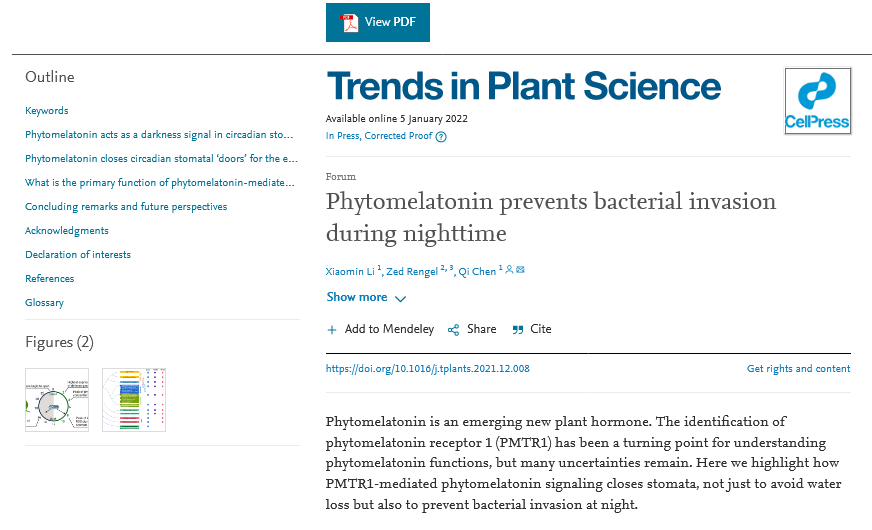The width and height of the screenshot is (872, 530).
Task: Open the article DOI link
Action: [428, 369]
